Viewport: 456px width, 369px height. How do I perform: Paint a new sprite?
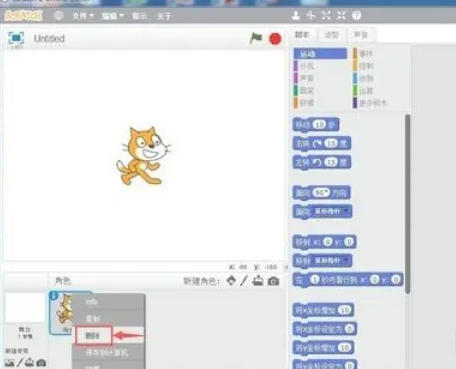pos(244,281)
